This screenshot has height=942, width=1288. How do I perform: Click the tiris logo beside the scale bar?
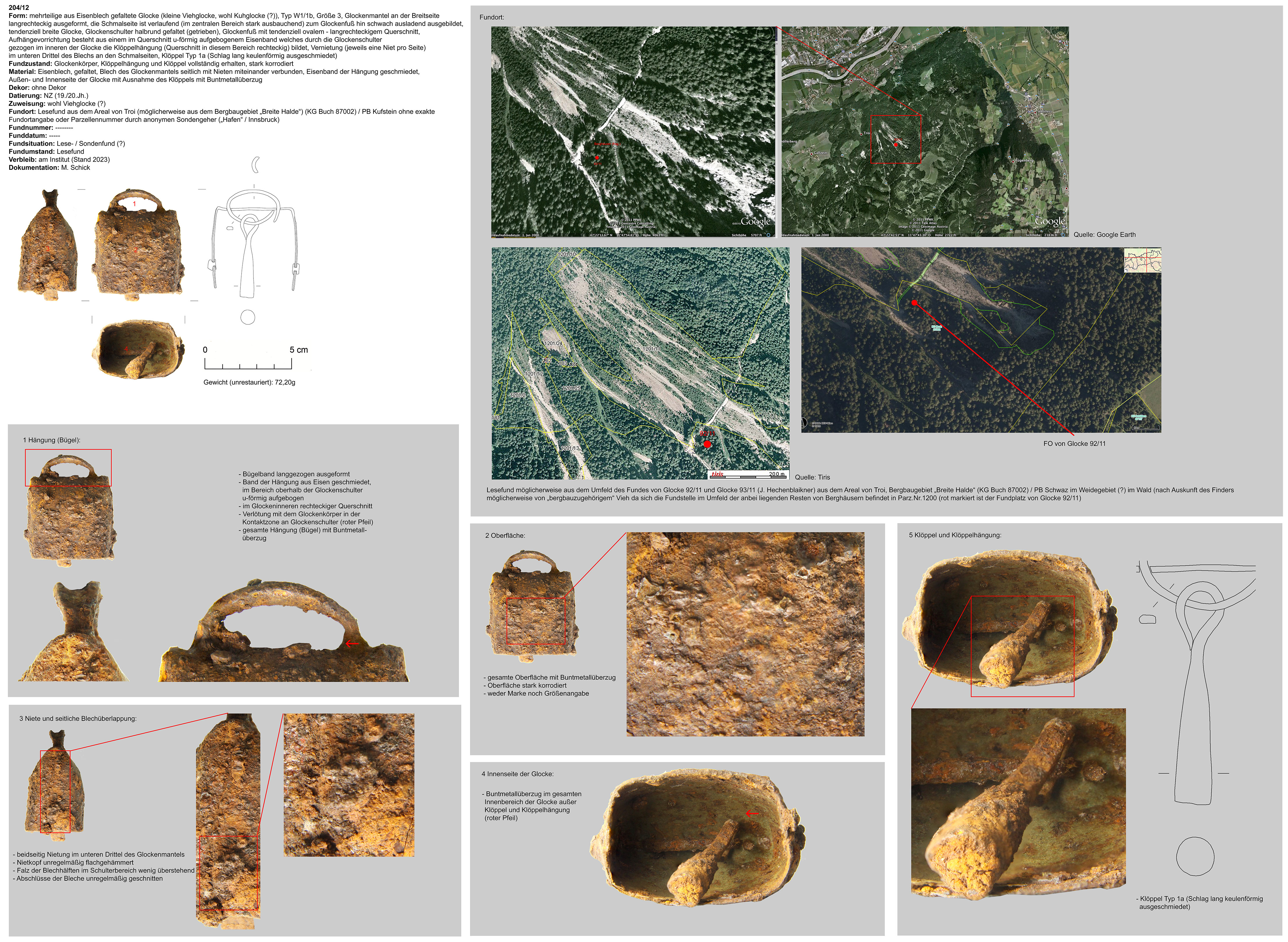717,474
